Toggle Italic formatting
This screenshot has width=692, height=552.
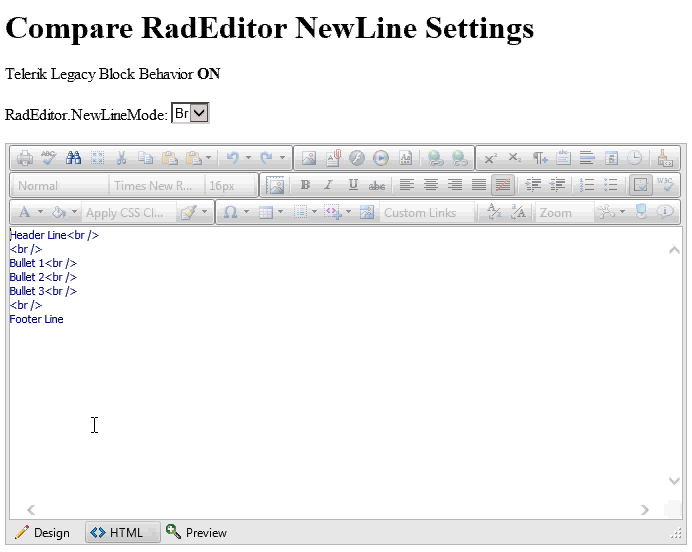tap(329, 185)
